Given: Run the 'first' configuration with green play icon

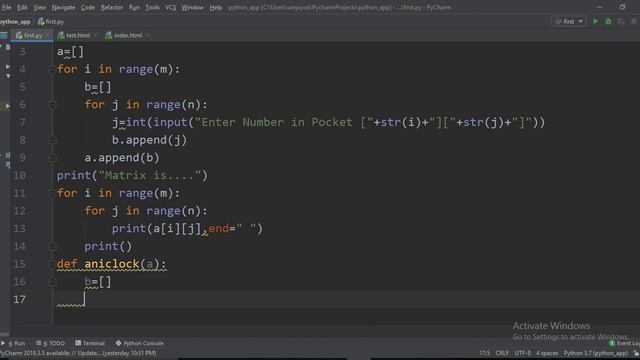Looking at the screenshot, I should [x=596, y=21].
